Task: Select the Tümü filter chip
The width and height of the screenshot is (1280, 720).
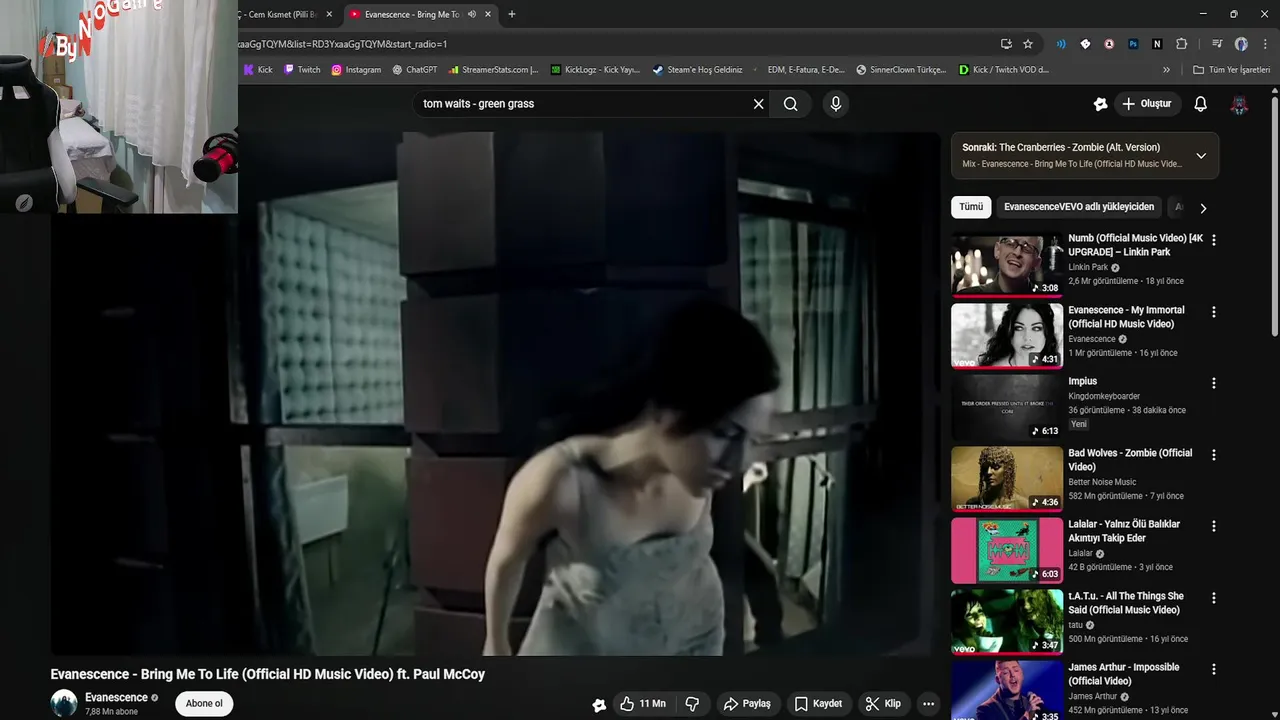Action: 971,207
